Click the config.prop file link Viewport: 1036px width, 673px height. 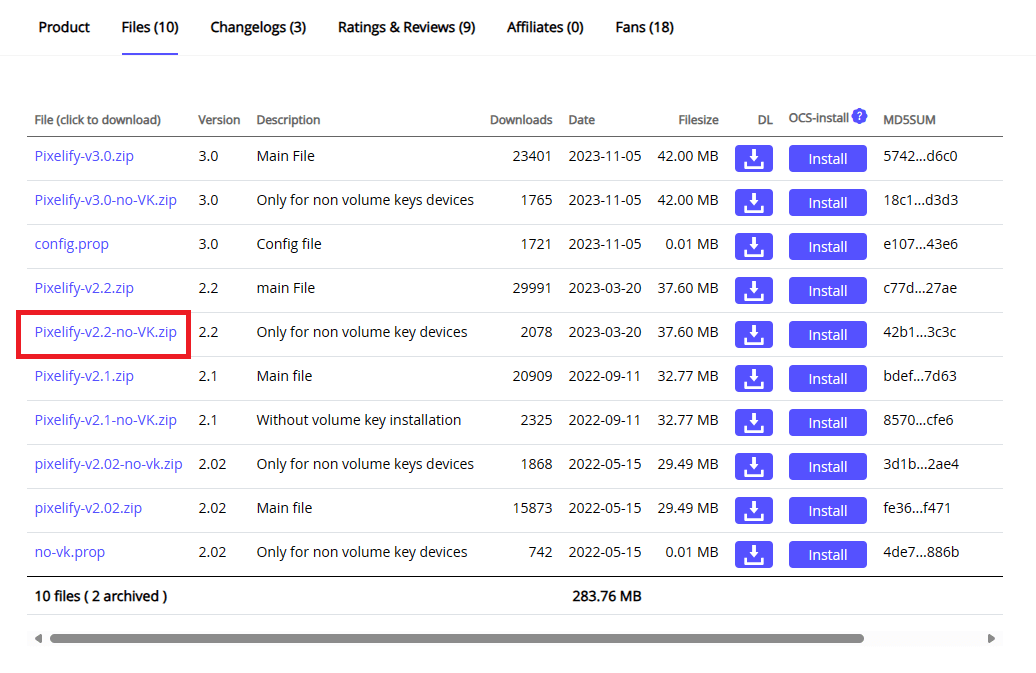pos(71,244)
